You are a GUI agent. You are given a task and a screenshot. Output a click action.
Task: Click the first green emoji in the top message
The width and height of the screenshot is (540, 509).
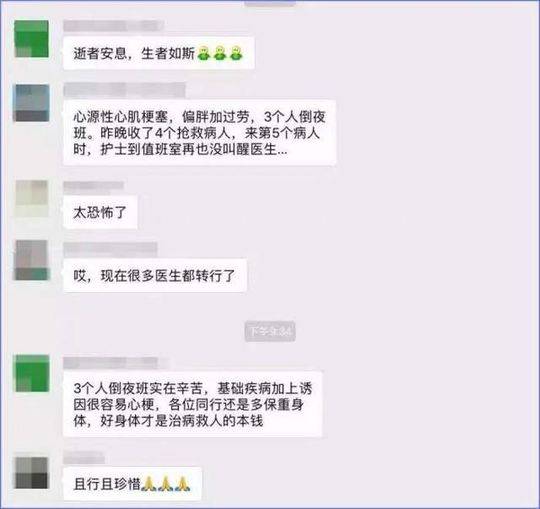pyautogui.click(x=204, y=53)
